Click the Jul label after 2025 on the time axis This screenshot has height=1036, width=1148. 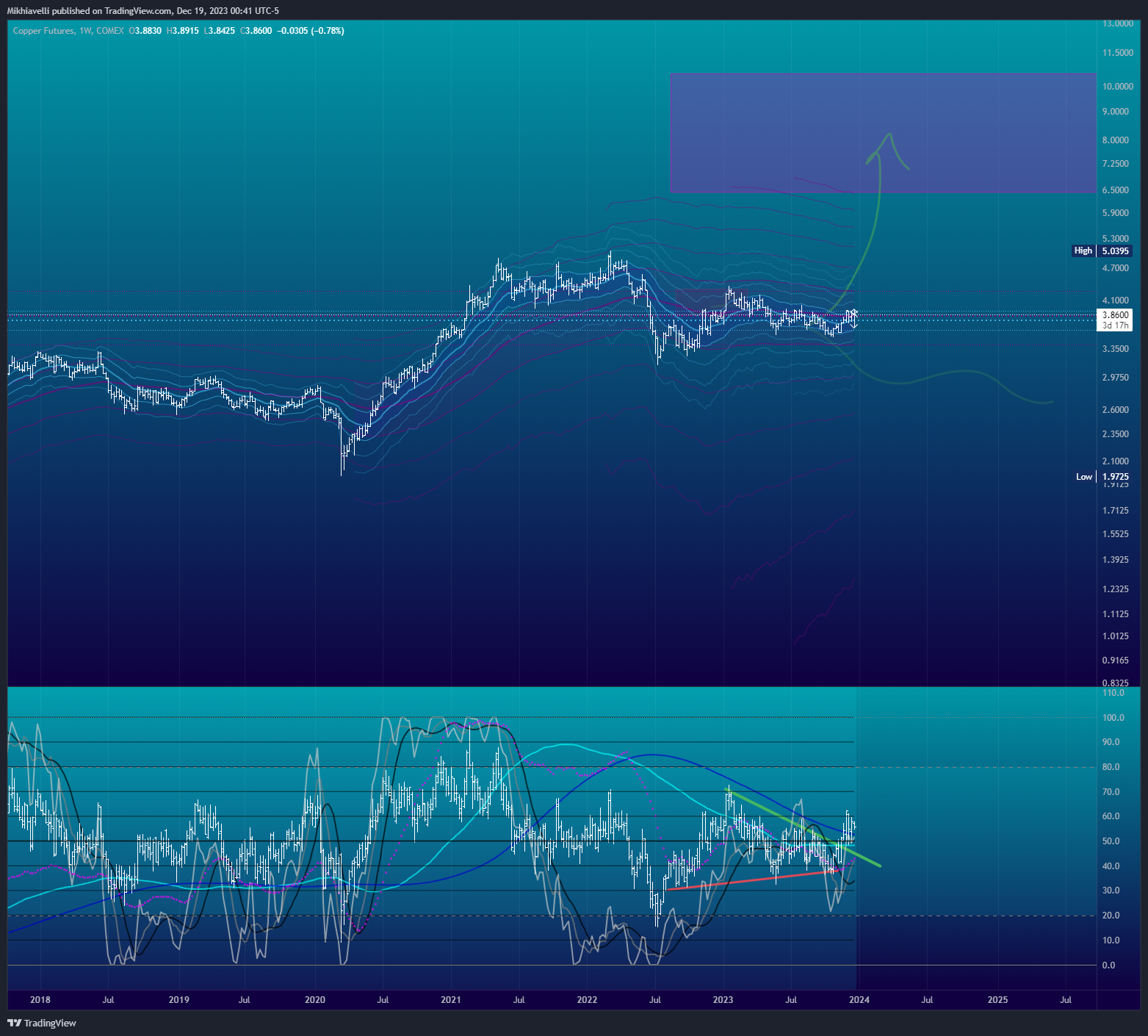(x=1066, y=1000)
